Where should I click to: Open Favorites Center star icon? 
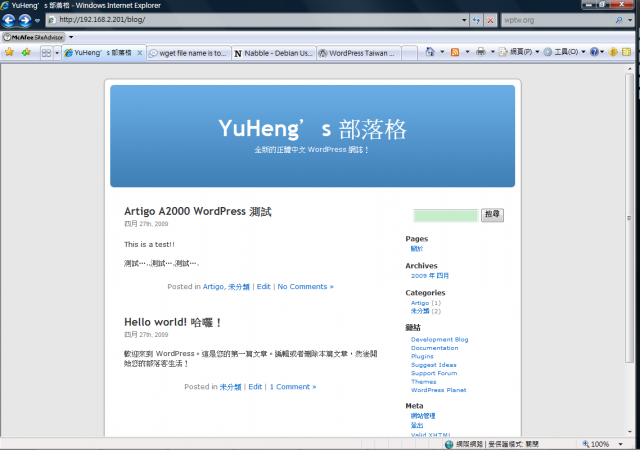point(9,52)
